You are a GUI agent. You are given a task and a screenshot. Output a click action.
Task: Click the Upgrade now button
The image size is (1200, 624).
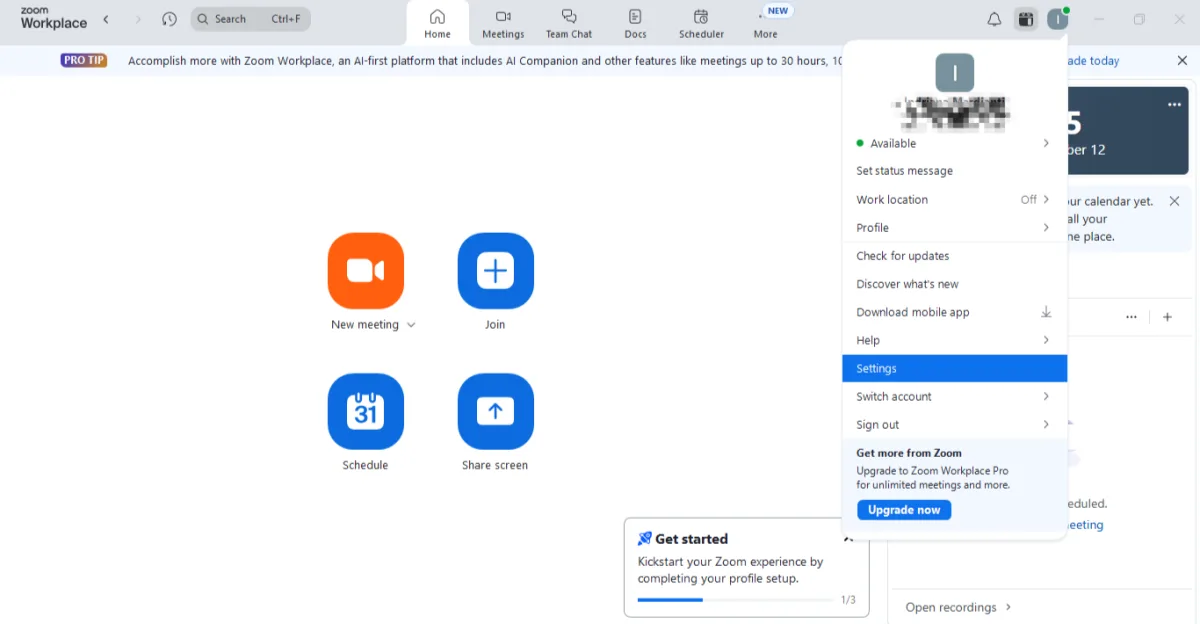(904, 510)
